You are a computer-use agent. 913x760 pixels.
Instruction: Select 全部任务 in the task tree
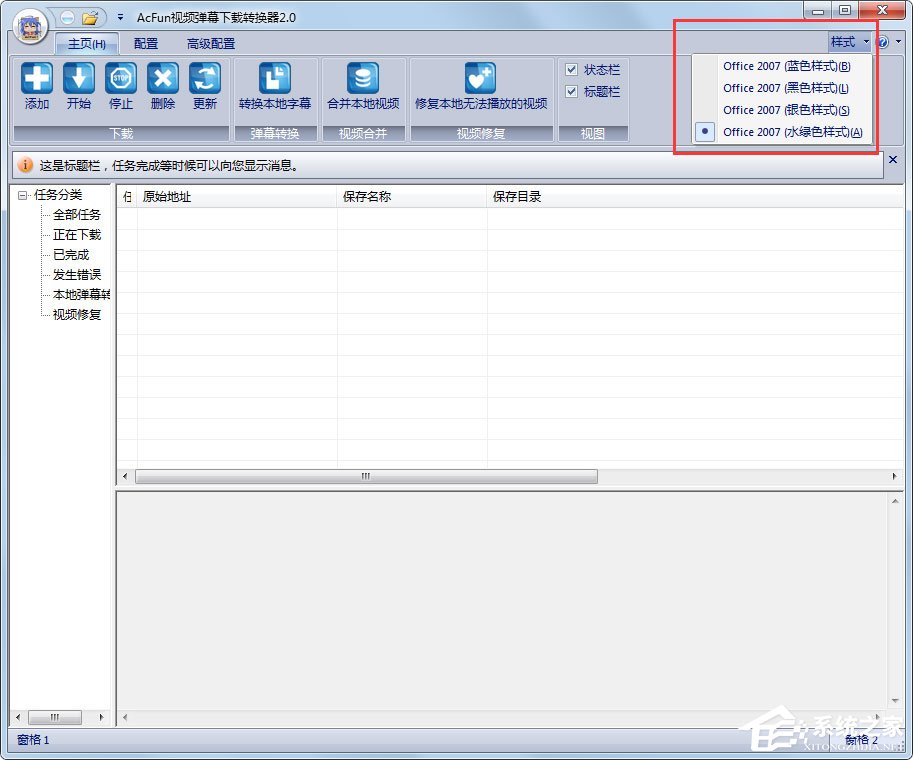(x=77, y=215)
